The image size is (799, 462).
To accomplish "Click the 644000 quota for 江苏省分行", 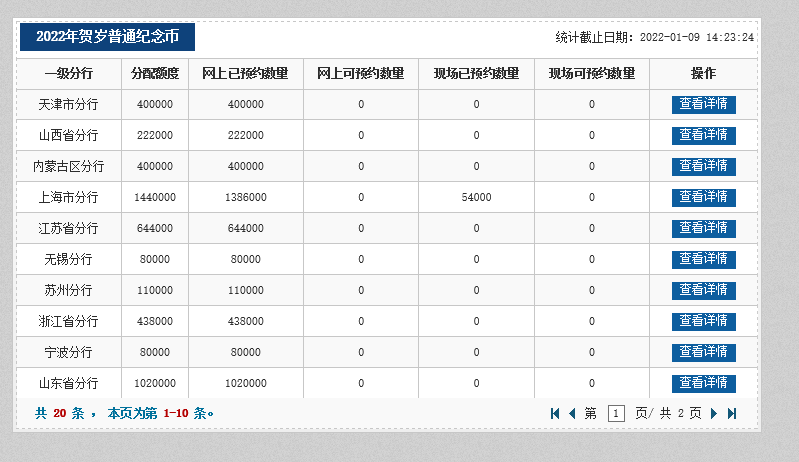I will (x=155, y=229).
